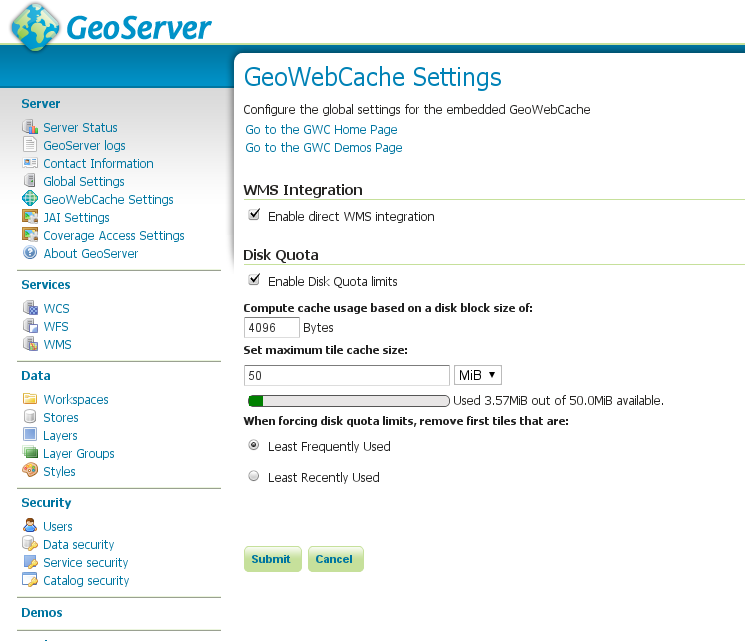Click the Layer Groups icon

tap(30, 452)
